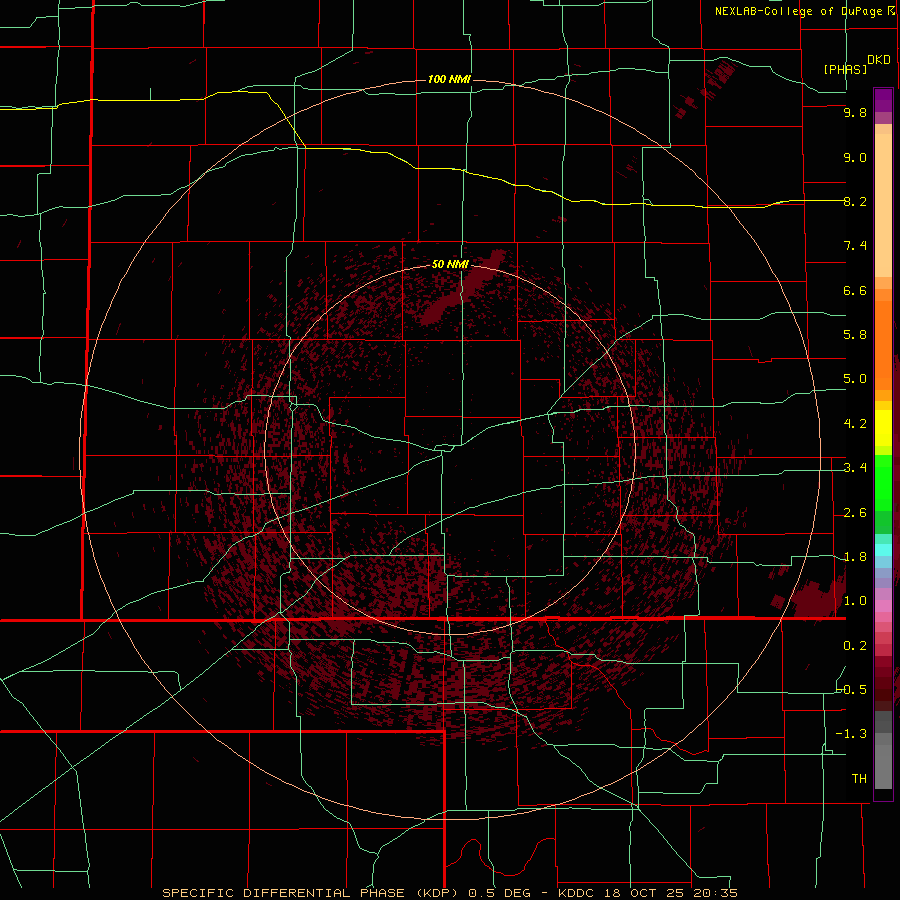This screenshot has width=900, height=900.
Task: Pick the 9.0 value on color scale
Action: coord(855,157)
